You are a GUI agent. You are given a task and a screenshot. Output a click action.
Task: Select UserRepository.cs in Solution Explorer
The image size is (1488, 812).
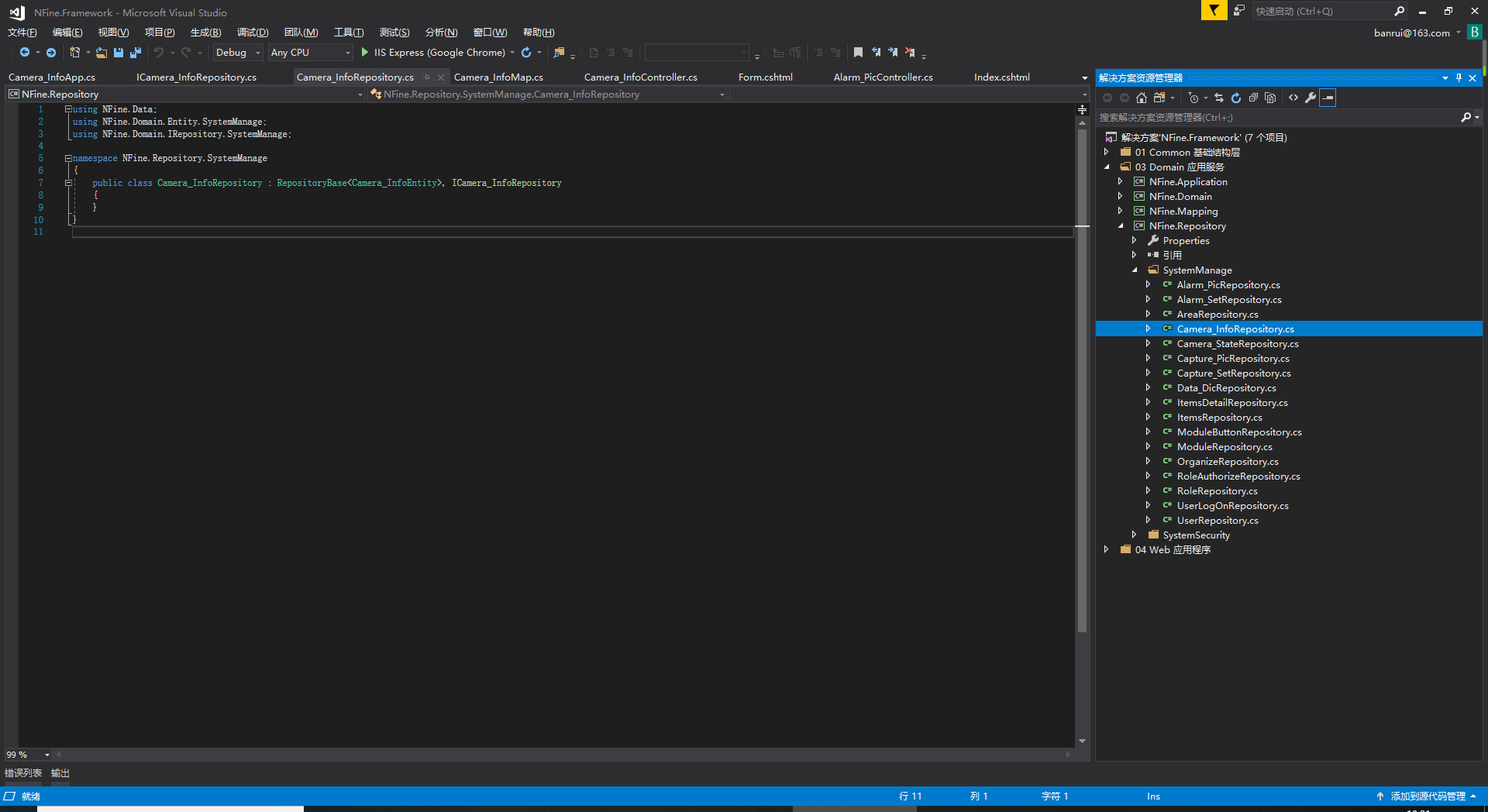(x=1218, y=521)
